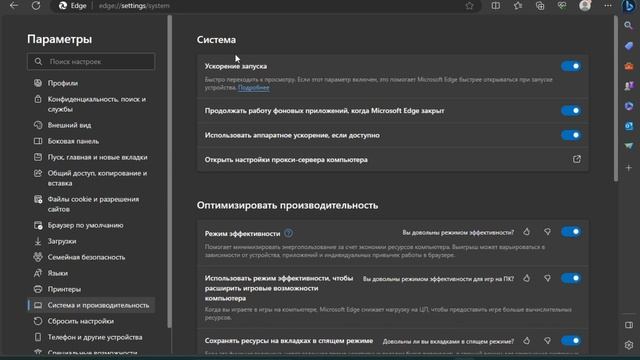The image size is (640, 360).
Task: Toggle background apps when Edge closed
Action: 571,111
